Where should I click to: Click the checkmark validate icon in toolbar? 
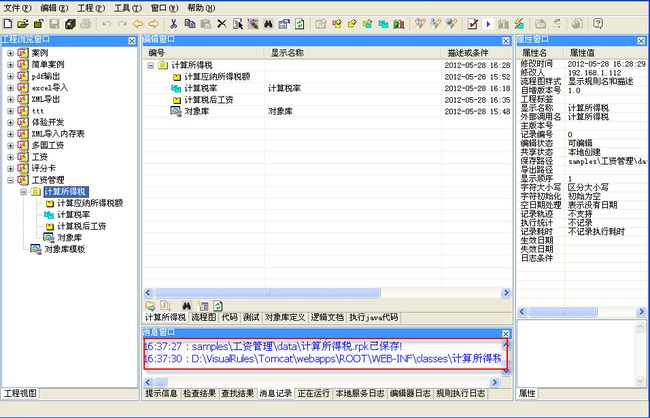[x=473, y=24]
